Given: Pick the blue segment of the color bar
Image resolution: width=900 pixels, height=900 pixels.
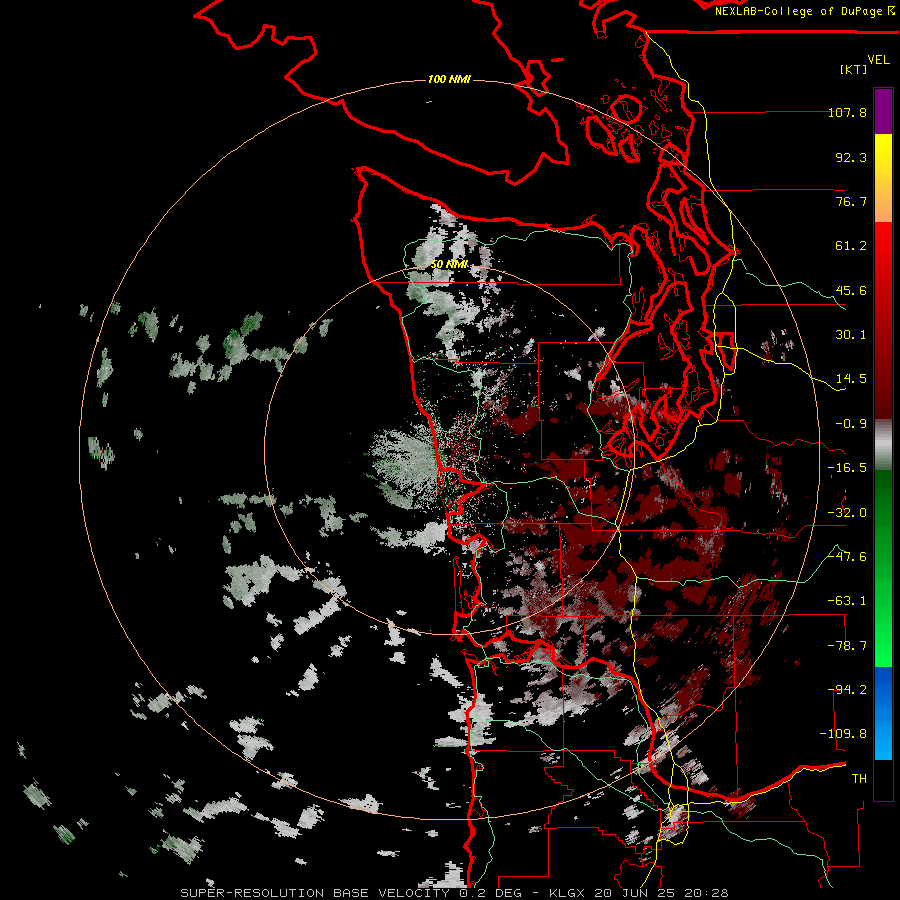Looking at the screenshot, I should (883, 713).
